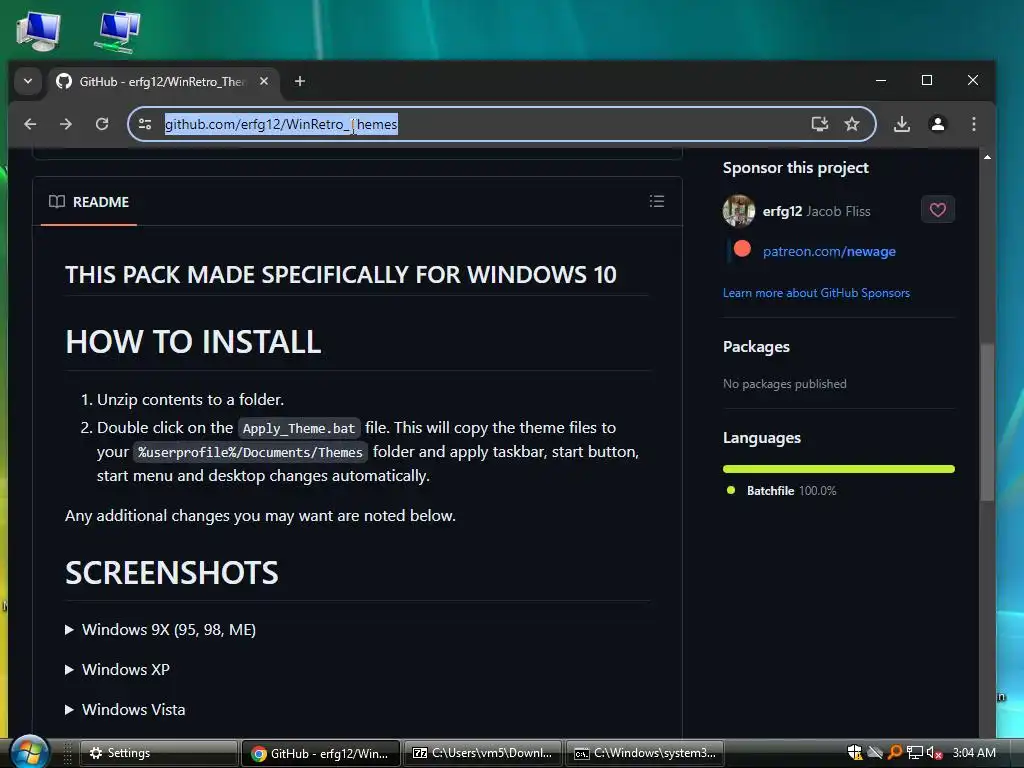
Task: Click the orange magnifier tray icon
Action: click(x=895, y=753)
